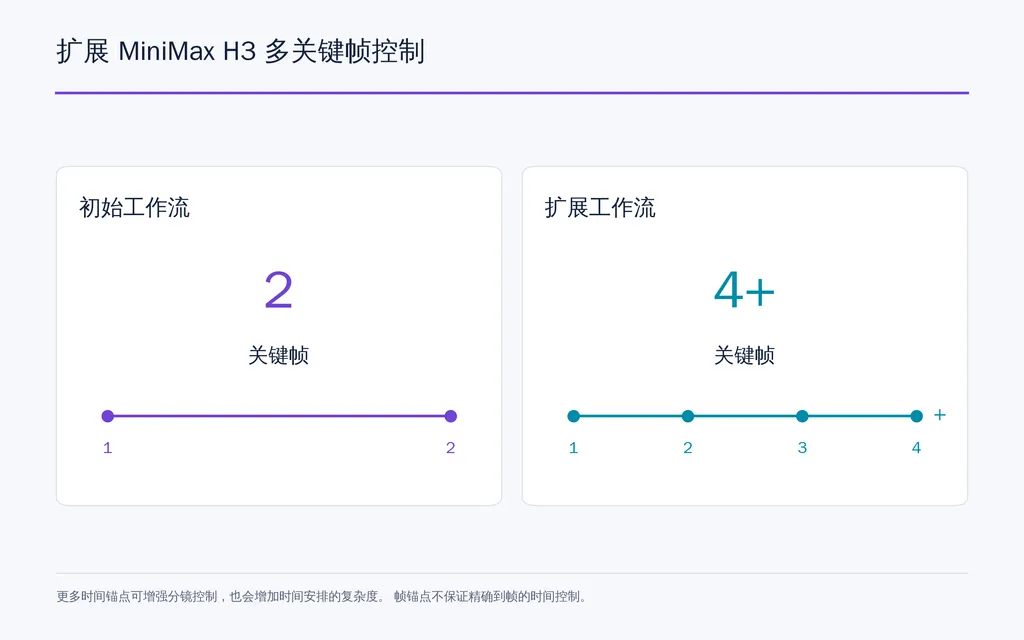Select teal label 3 under 扩展工作流 timeline
The width and height of the screenshot is (1024, 640).
[802, 447]
